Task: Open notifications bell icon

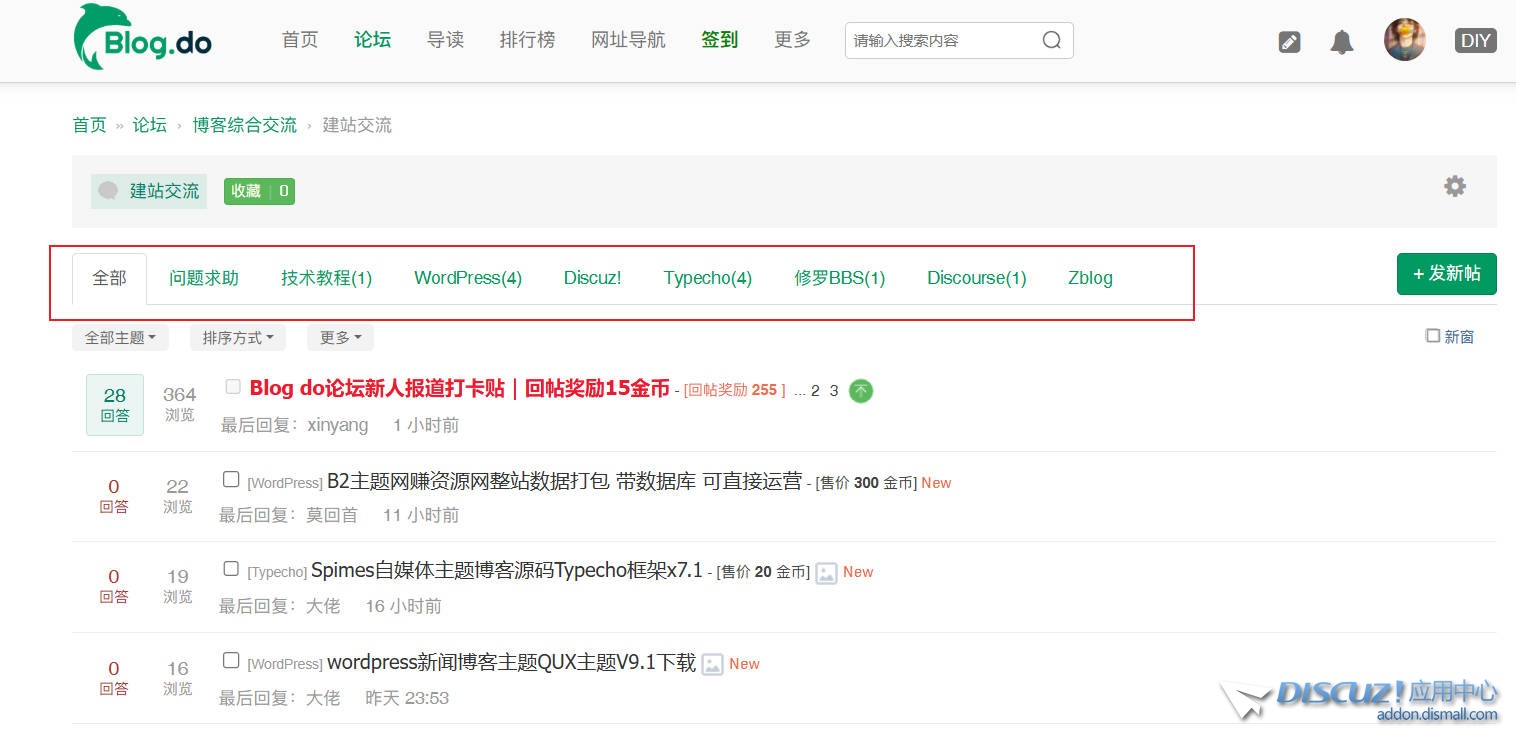Action: coord(1341,42)
